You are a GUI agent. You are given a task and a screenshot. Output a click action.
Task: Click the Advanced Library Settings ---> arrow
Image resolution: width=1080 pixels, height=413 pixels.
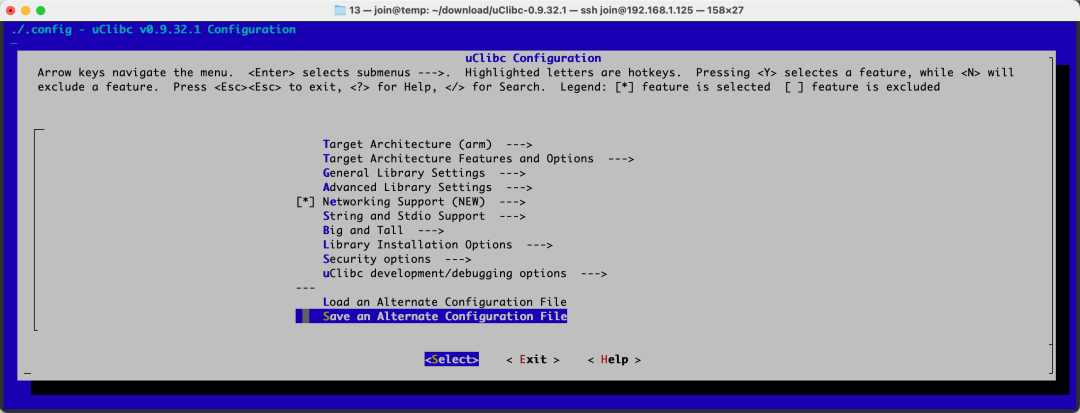(519, 187)
